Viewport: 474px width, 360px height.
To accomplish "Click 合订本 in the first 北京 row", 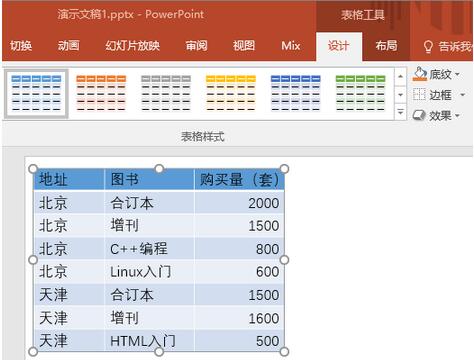I will (149, 203).
